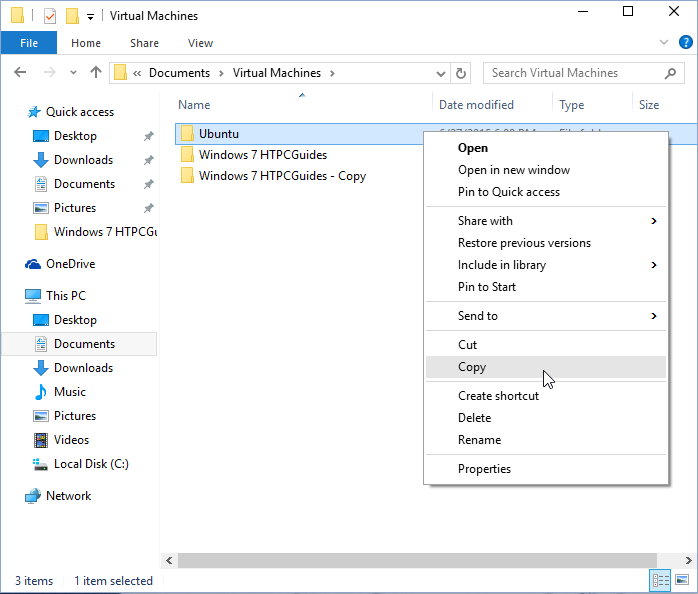The image size is (698, 594).
Task: Select Rename in the context menu
Action: point(479,440)
